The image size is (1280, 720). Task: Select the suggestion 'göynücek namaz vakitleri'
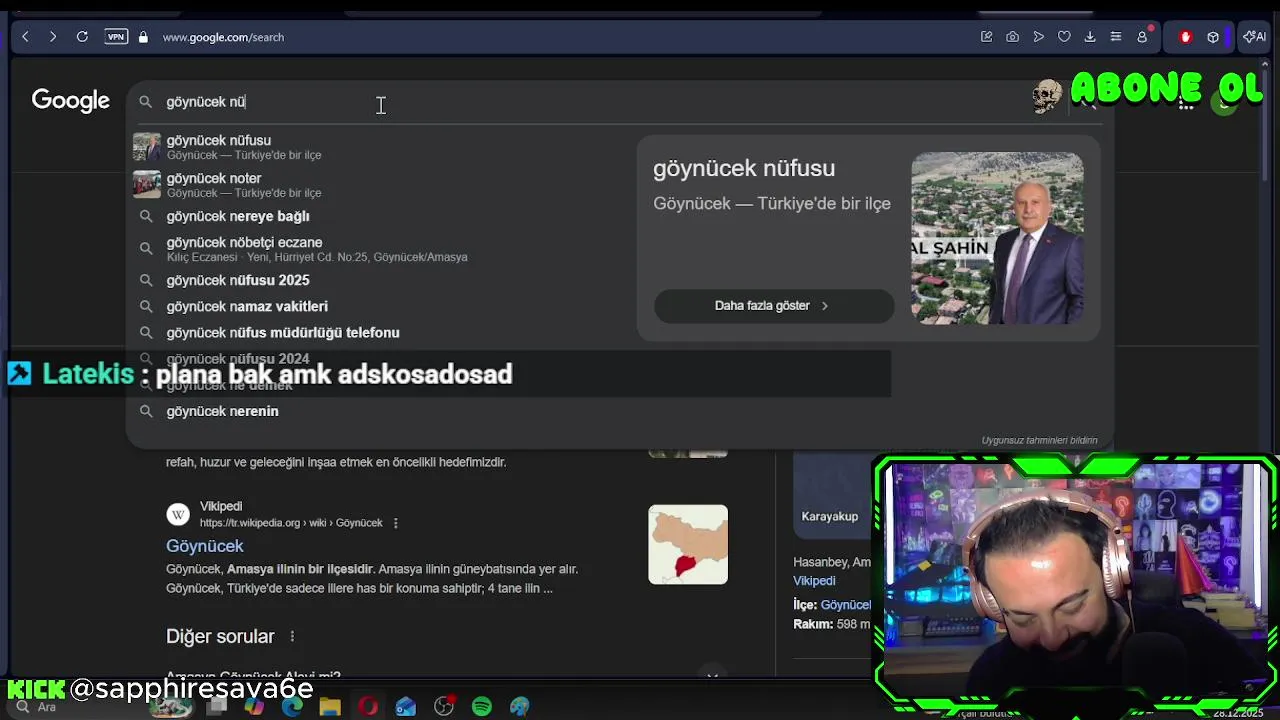tap(380, 306)
